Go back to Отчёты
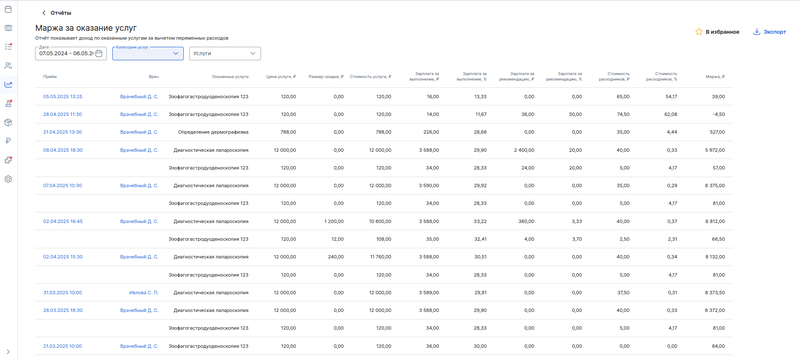 tap(57, 13)
